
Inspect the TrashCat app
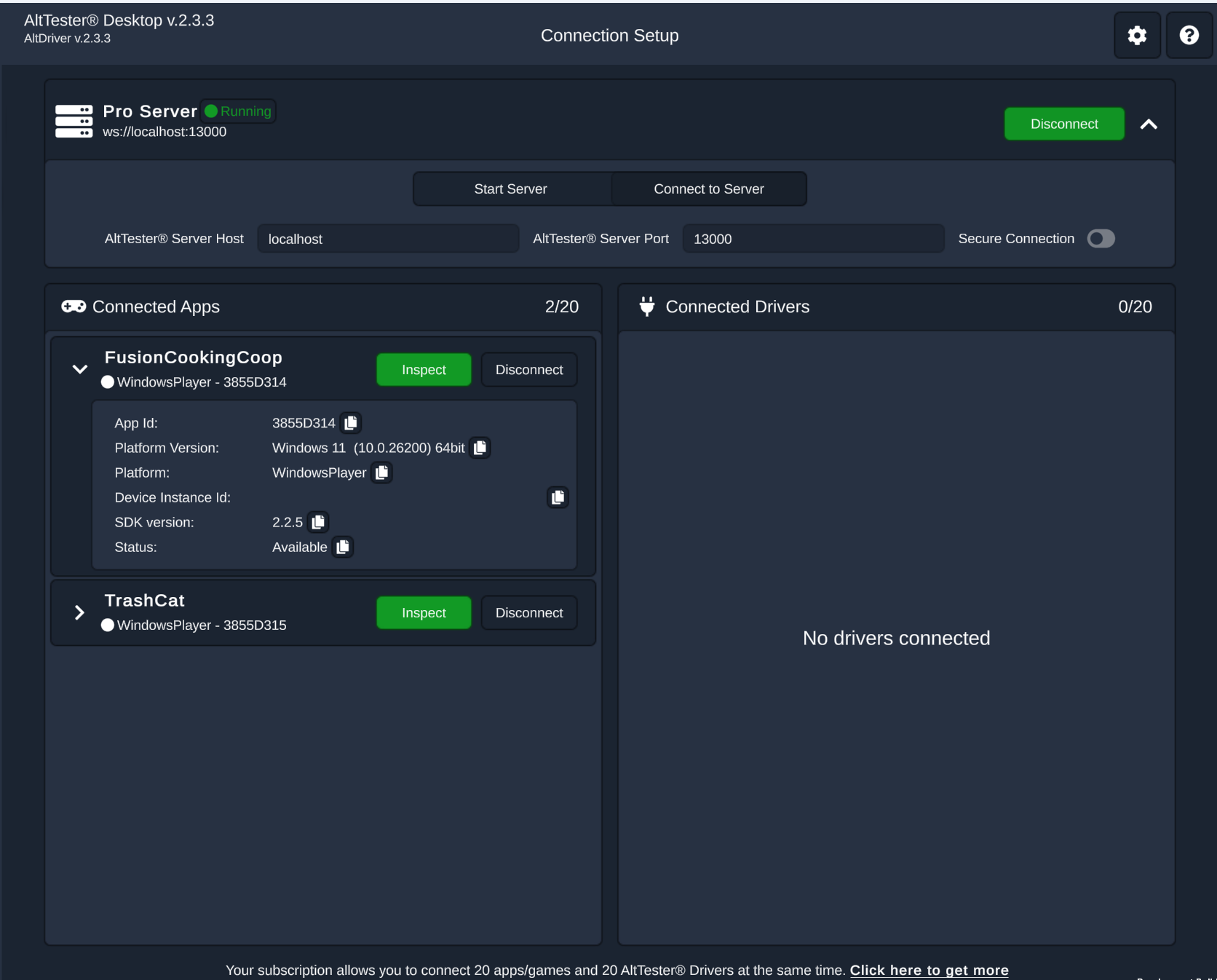pyautogui.click(x=424, y=613)
